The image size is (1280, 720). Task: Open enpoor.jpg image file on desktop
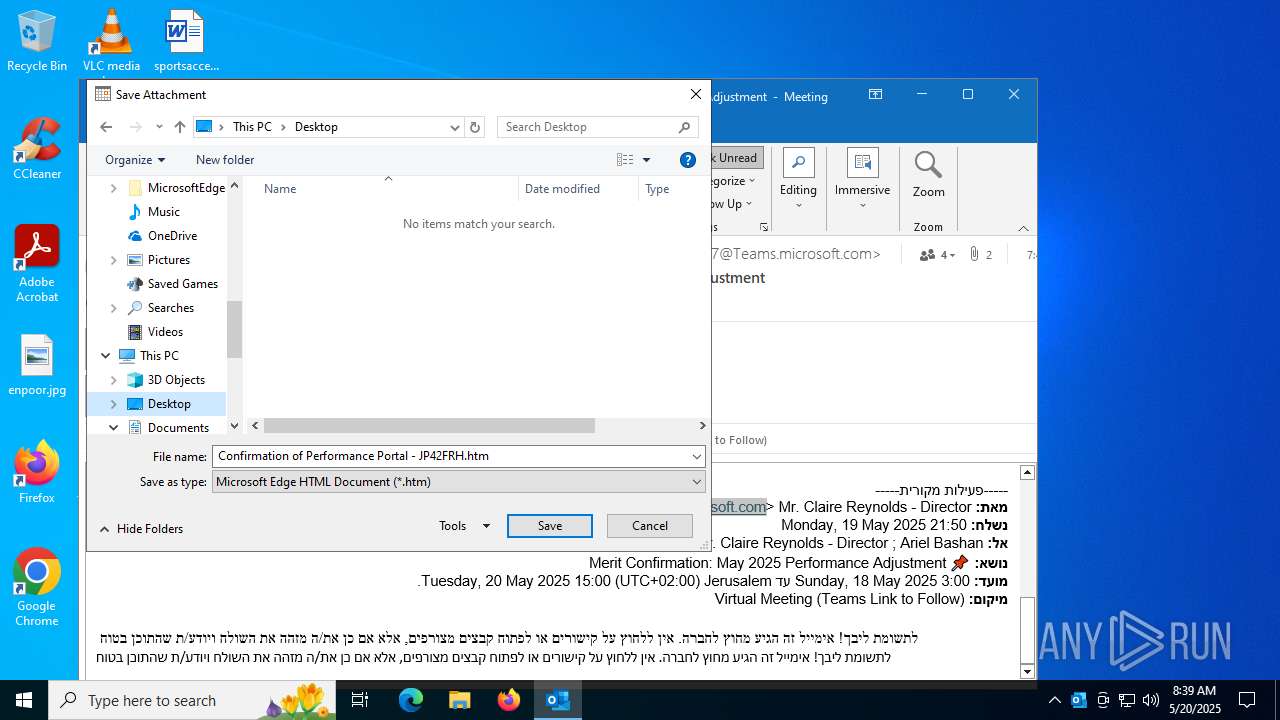click(x=37, y=366)
